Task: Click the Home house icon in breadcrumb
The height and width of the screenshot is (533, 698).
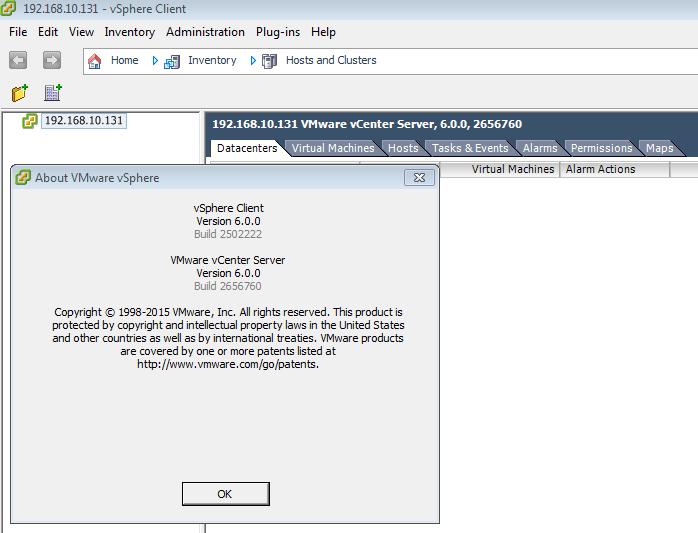Action: [94, 61]
